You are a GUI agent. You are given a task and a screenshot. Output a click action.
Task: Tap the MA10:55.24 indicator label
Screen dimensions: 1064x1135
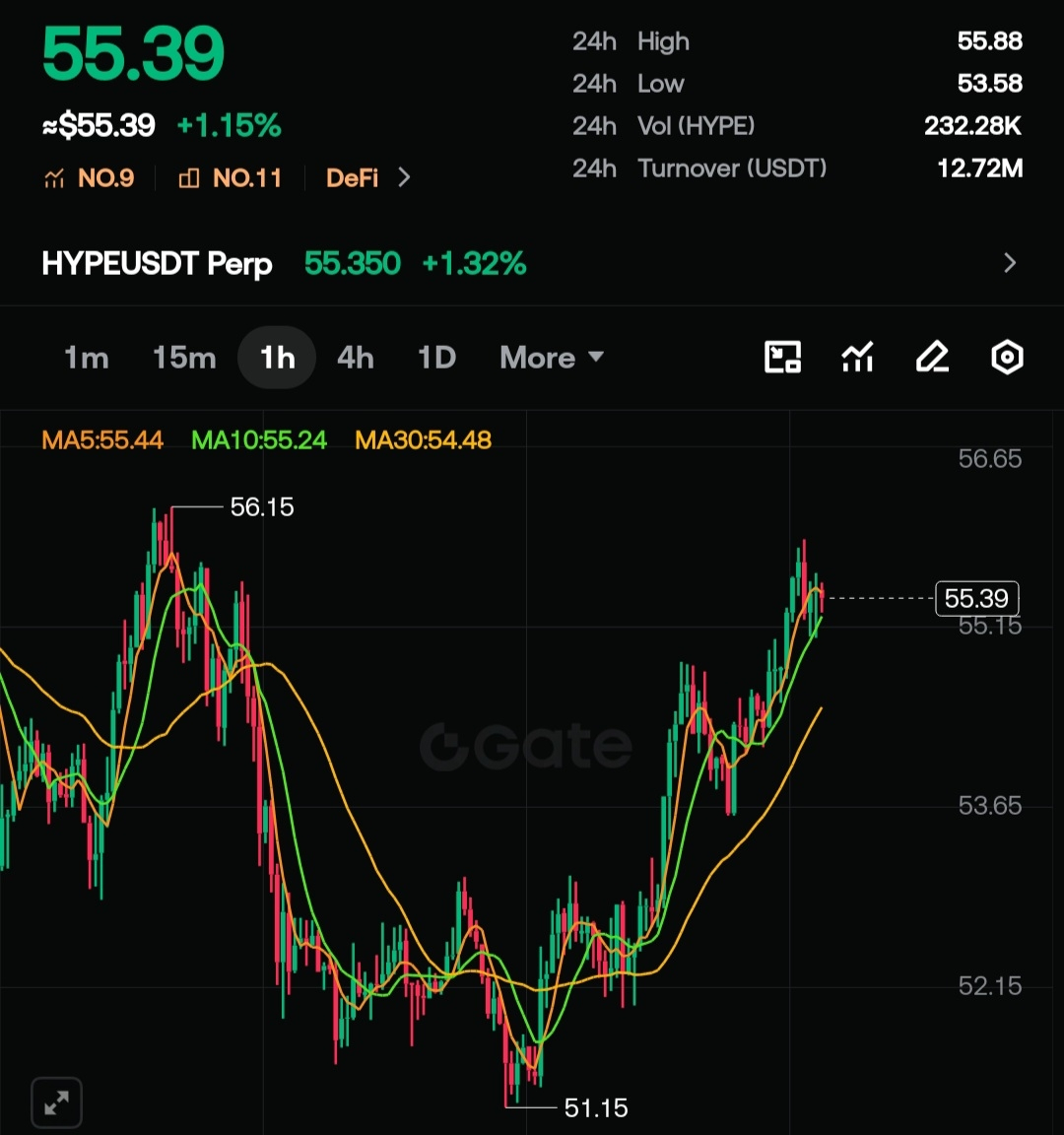[x=259, y=440]
